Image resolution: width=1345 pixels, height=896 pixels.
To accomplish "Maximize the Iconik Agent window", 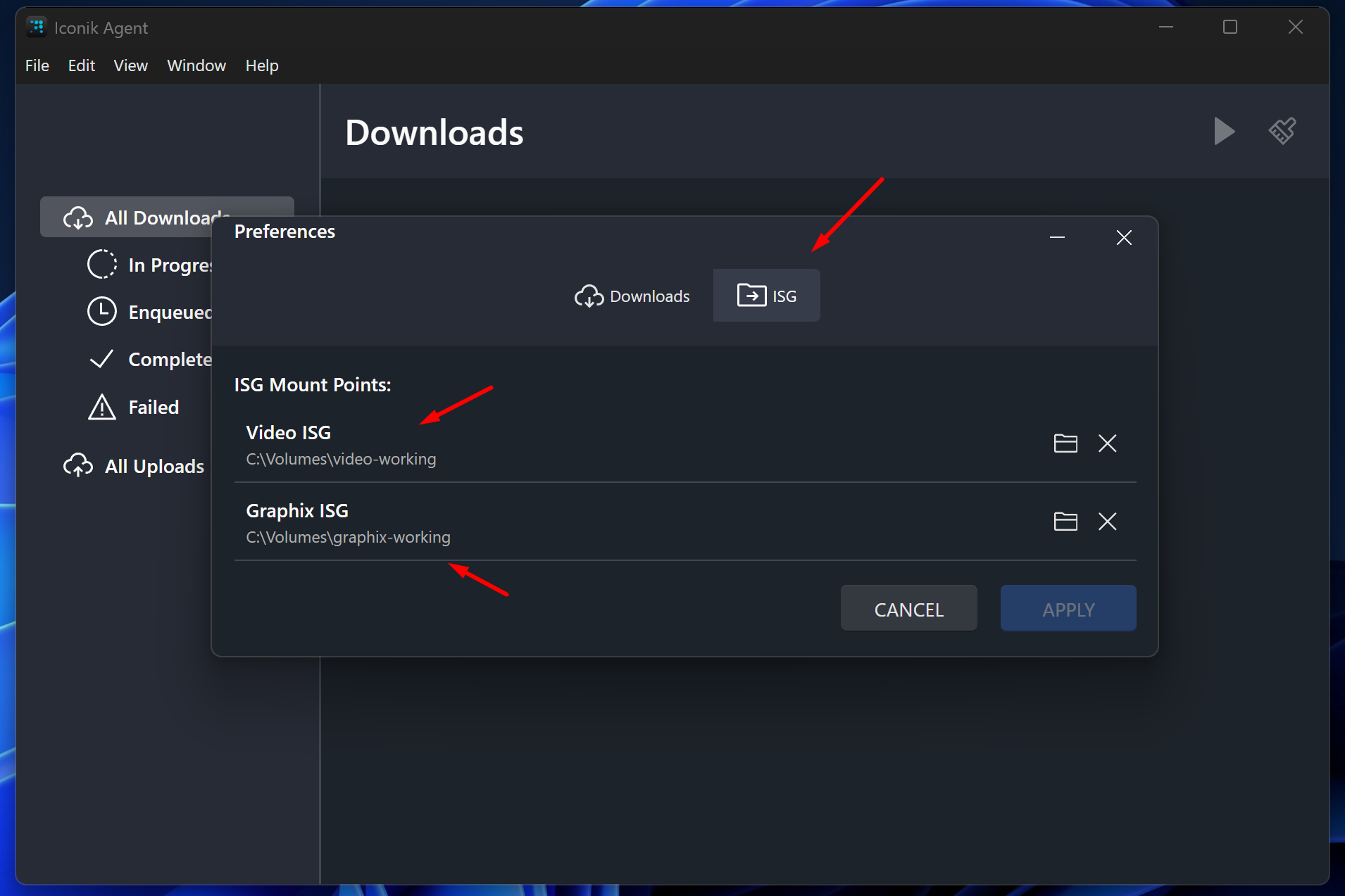I will pyautogui.click(x=1230, y=27).
